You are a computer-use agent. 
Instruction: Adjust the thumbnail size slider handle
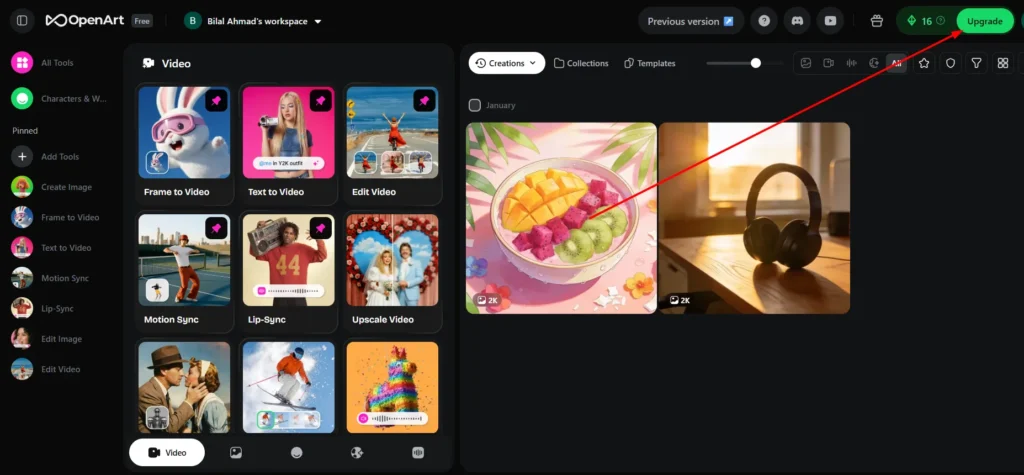(756, 63)
